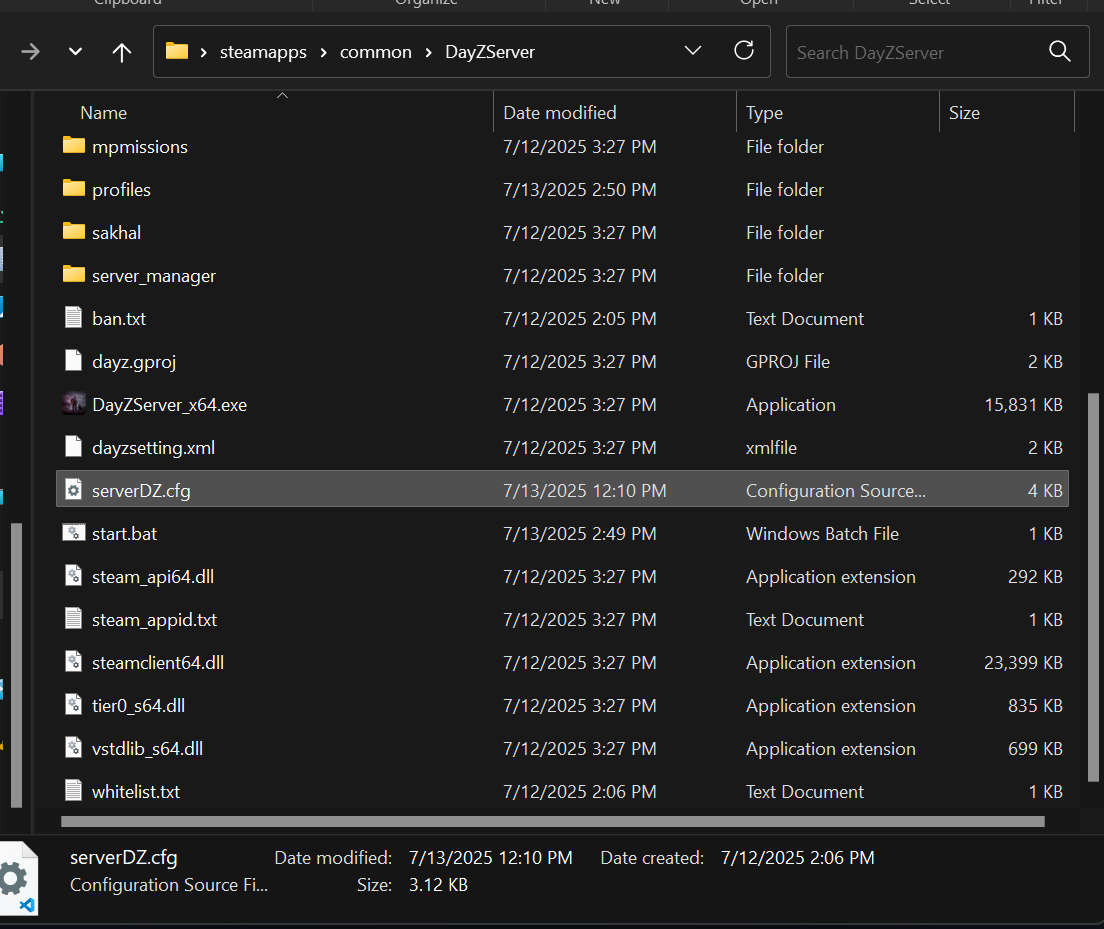This screenshot has height=929, width=1104.
Task: Click the common breadcrumb link
Action: pos(375,51)
